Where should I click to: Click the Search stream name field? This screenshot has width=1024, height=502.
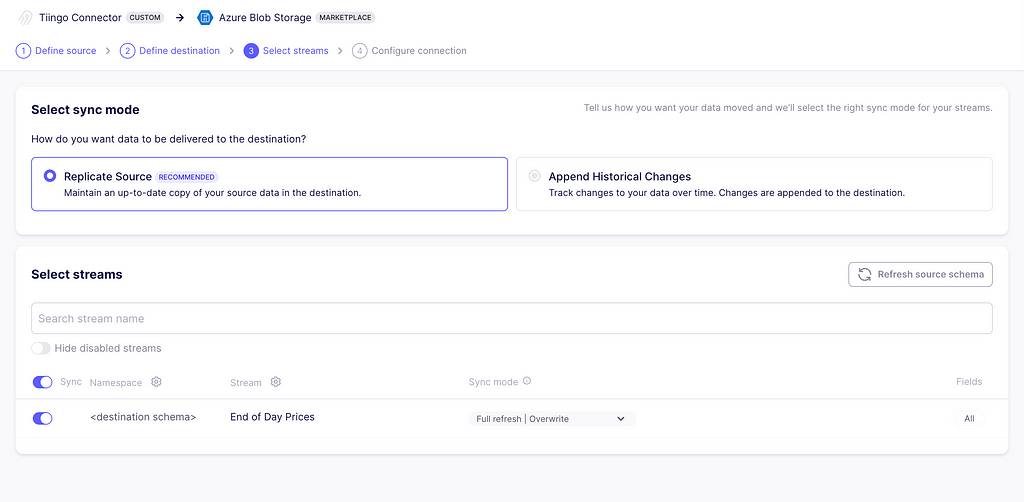pos(512,319)
